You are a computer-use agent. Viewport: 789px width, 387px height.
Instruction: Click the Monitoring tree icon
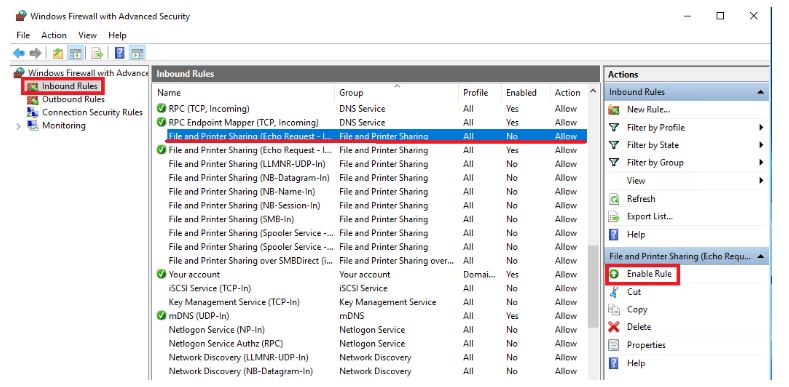33,125
